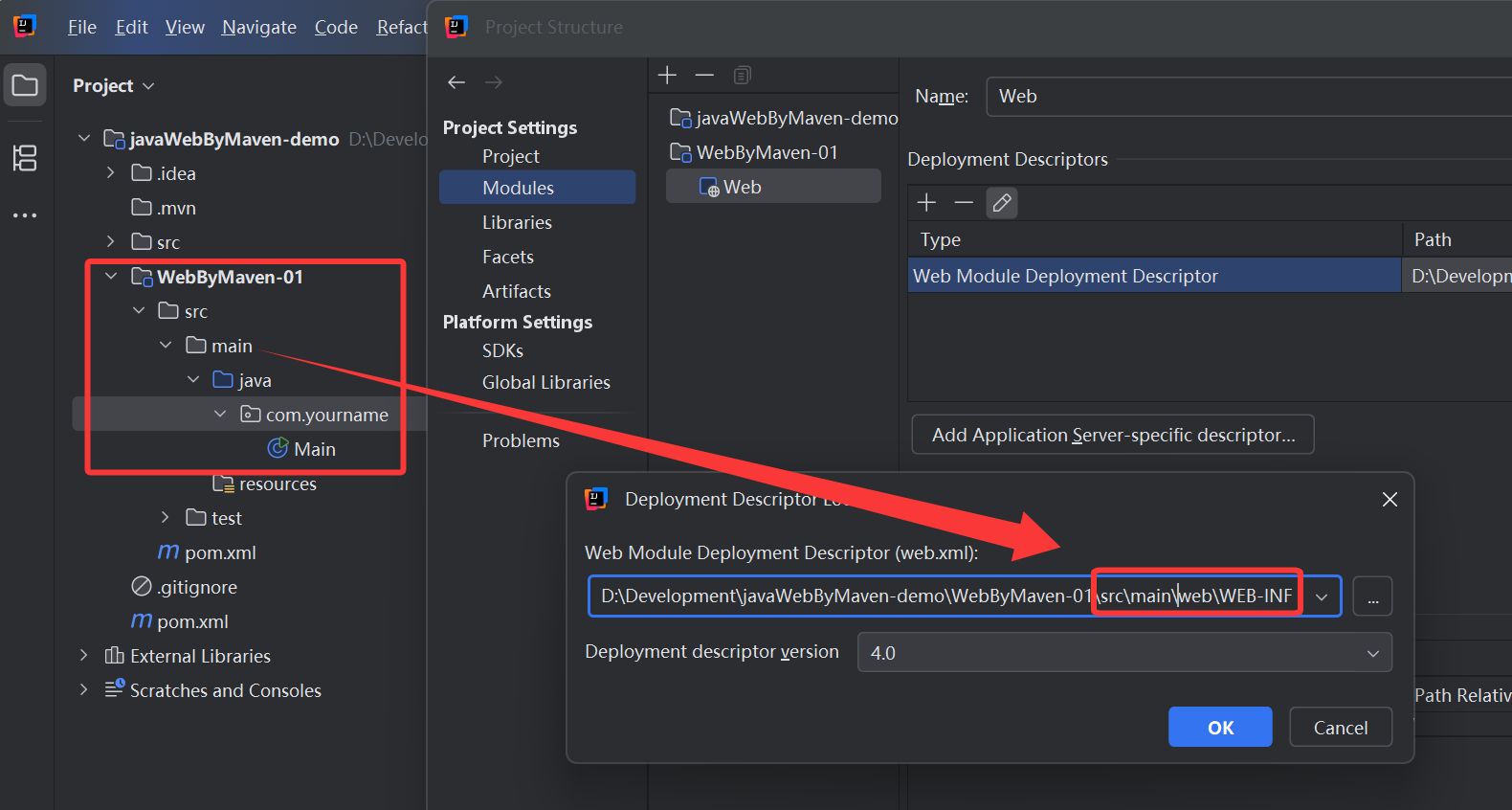This screenshot has width=1512, height=810.
Task: Open the Refactor menu
Action: [402, 27]
